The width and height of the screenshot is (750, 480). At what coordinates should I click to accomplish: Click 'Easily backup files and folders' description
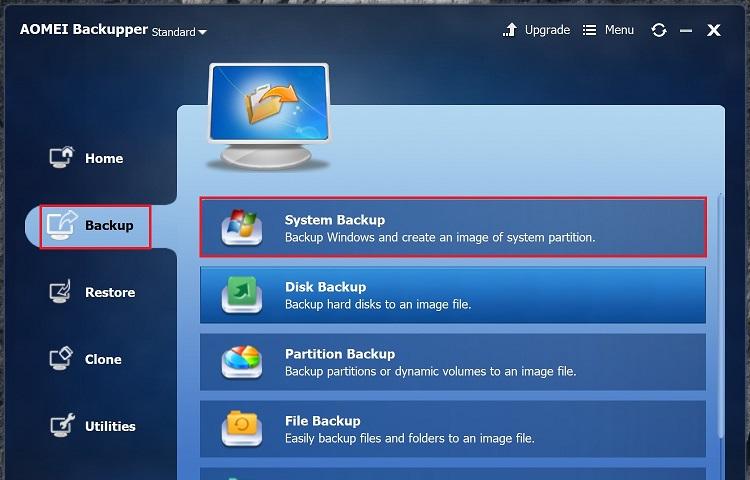point(409,438)
